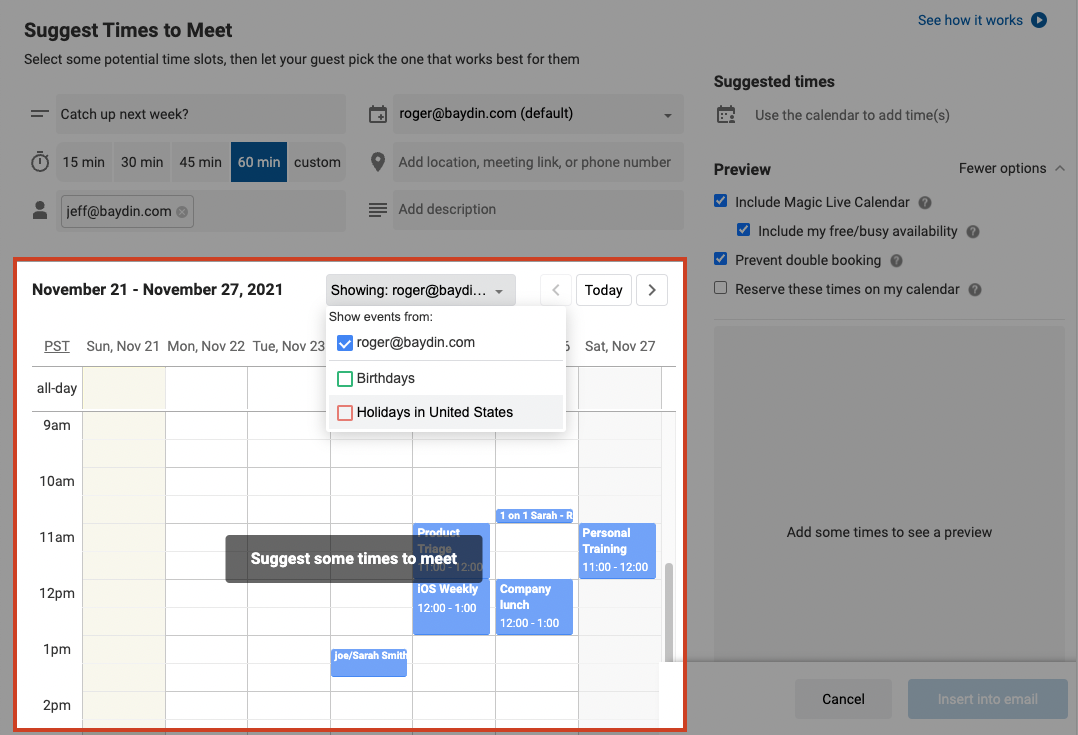Click Sun, Nov 21 column header
The image size is (1078, 735).
click(123, 346)
